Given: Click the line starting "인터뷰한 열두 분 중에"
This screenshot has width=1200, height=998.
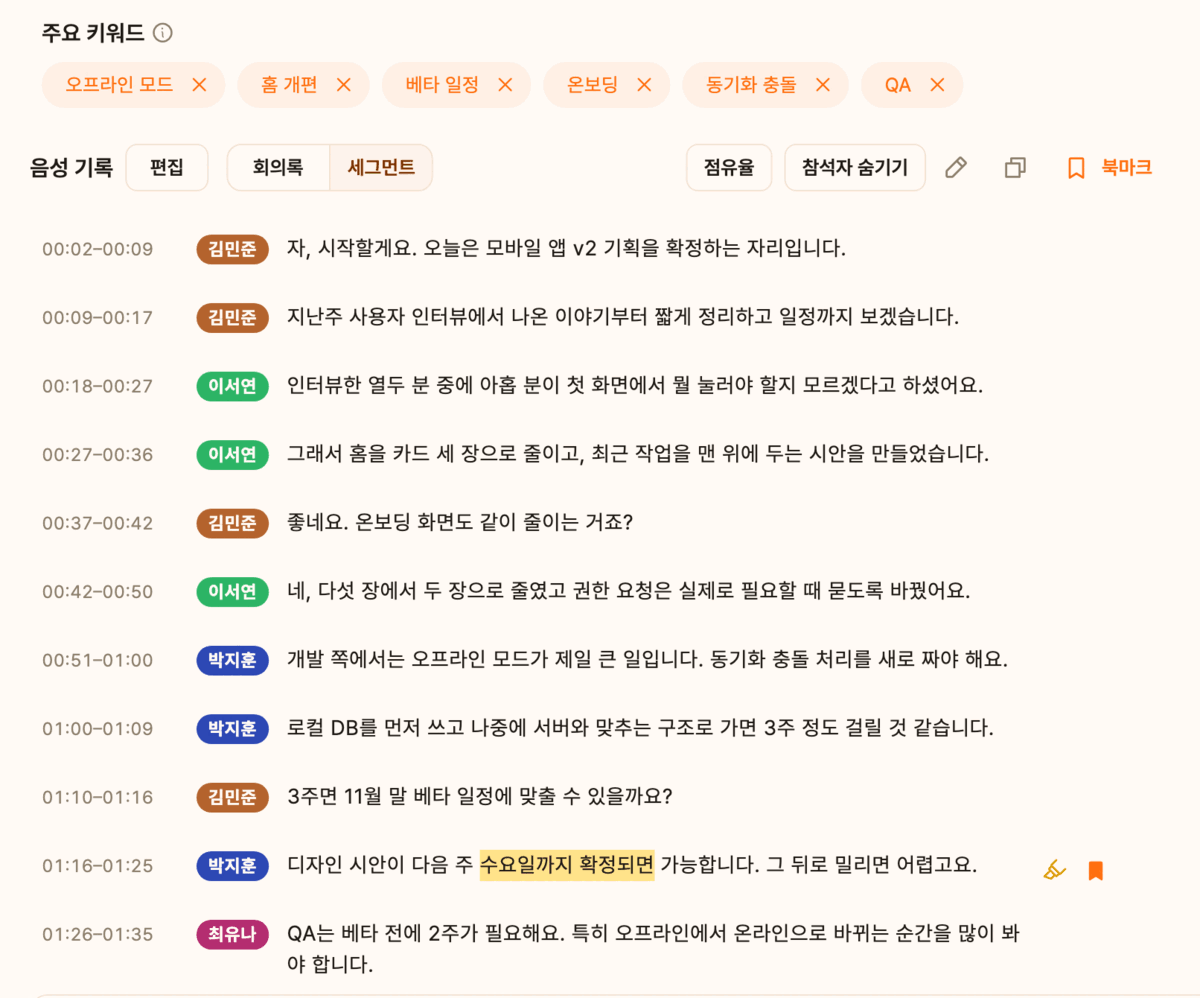Looking at the screenshot, I should (635, 385).
